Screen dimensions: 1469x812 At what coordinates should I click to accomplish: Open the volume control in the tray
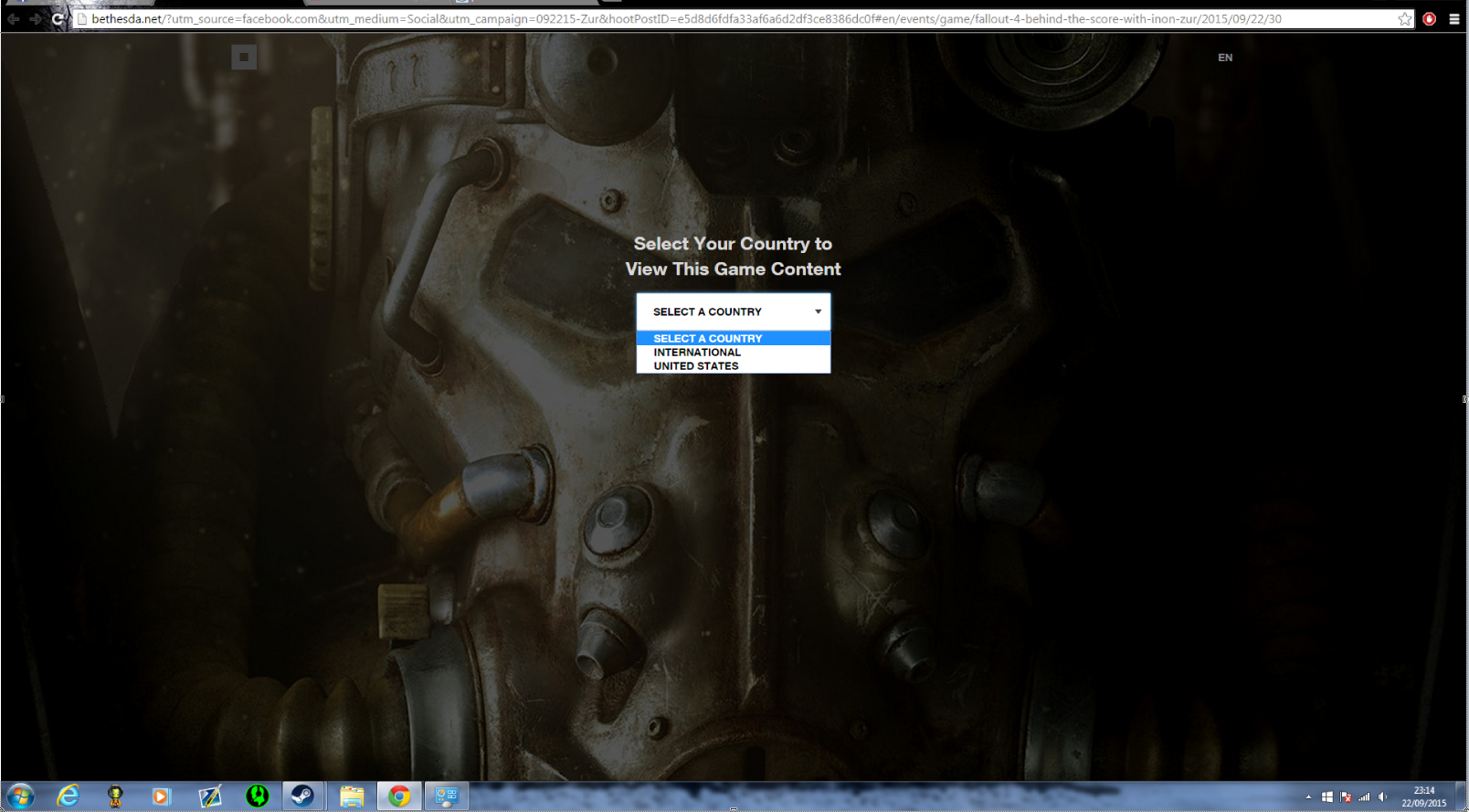coord(1382,797)
